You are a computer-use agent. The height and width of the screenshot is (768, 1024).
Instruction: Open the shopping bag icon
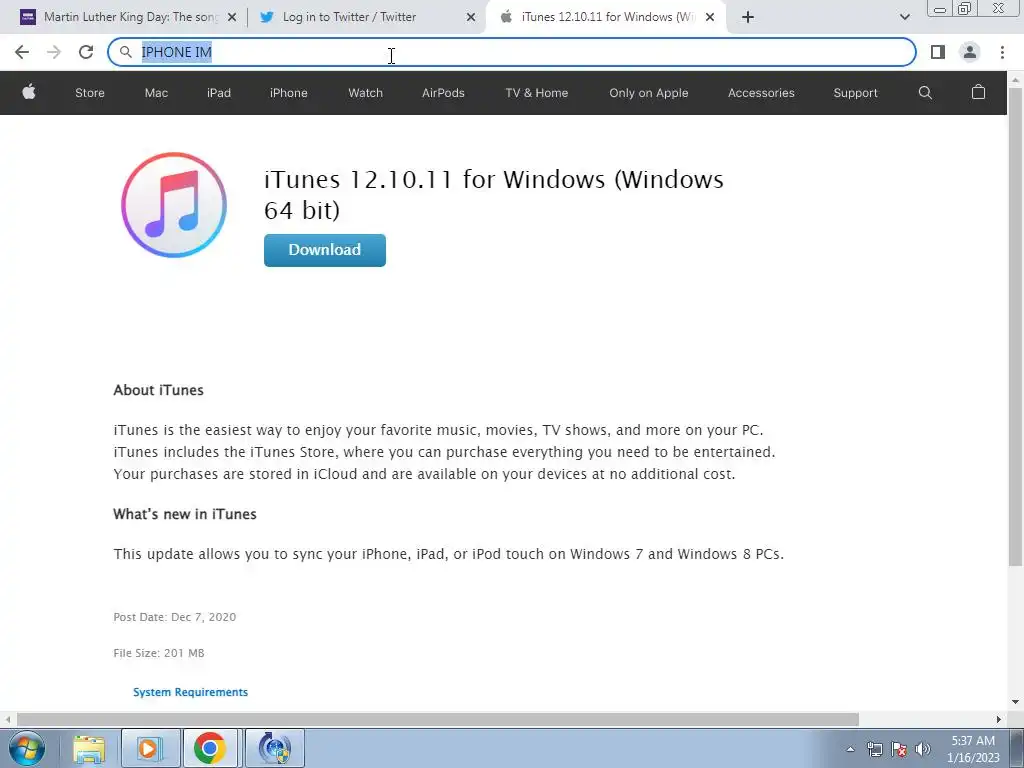978,92
